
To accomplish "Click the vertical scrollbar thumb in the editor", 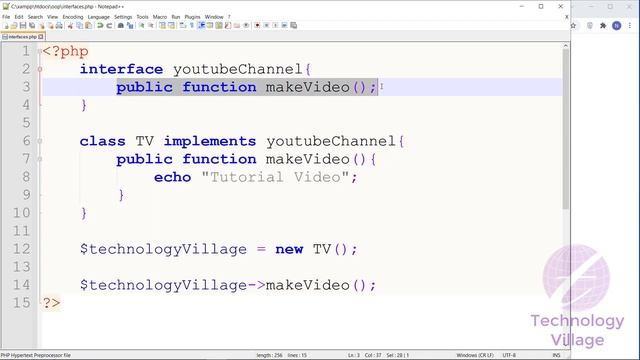I will pos(565,130).
